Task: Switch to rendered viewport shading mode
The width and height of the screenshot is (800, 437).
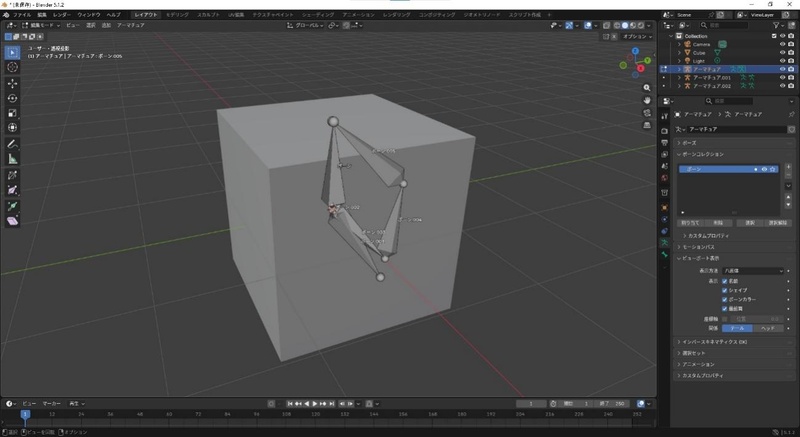Action: pos(641,25)
